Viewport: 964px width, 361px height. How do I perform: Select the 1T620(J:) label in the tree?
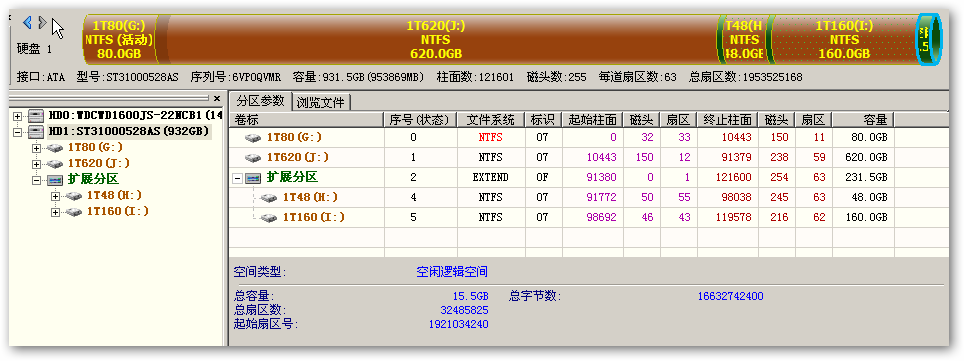tap(98, 163)
